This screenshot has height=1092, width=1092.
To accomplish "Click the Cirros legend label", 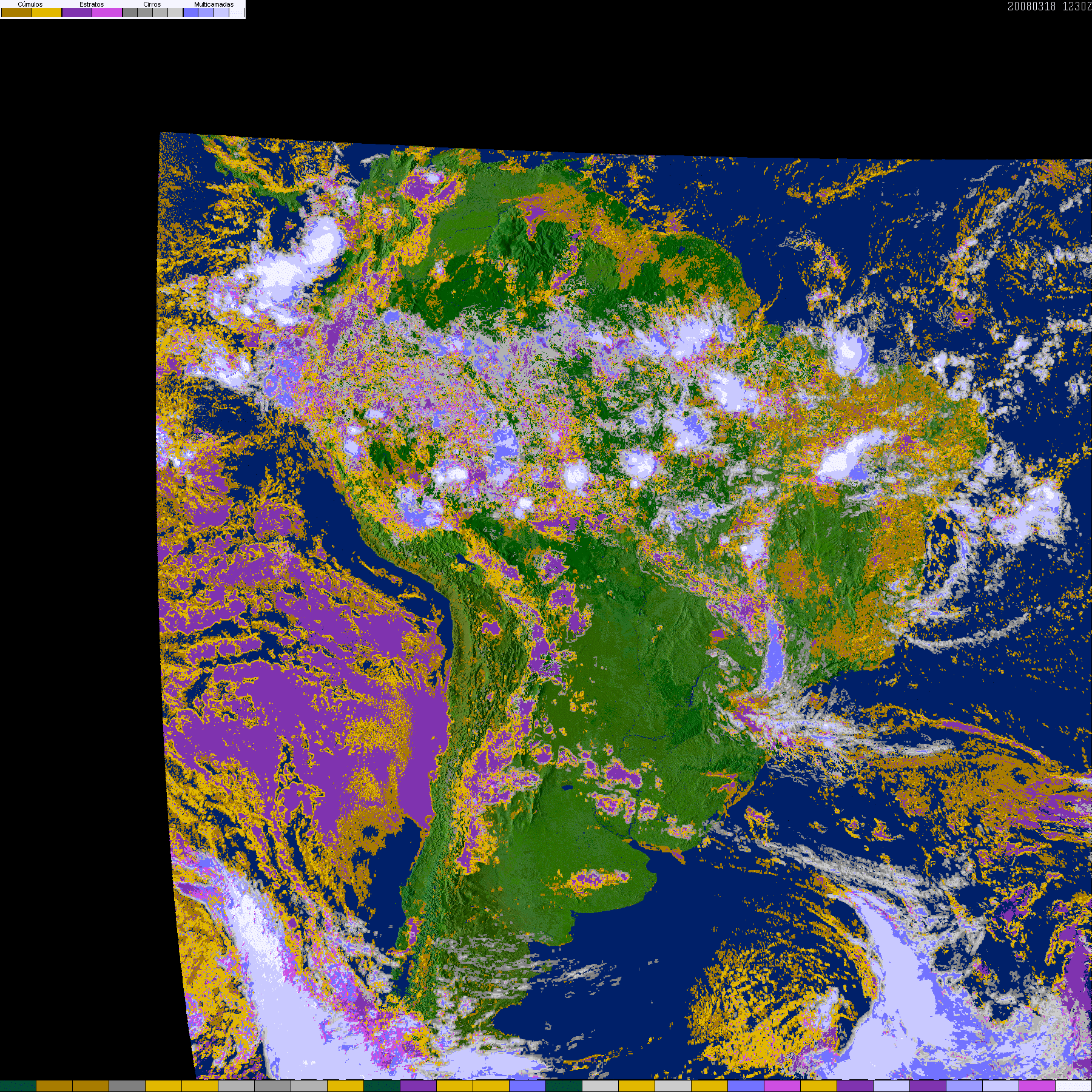I will pos(152,4).
